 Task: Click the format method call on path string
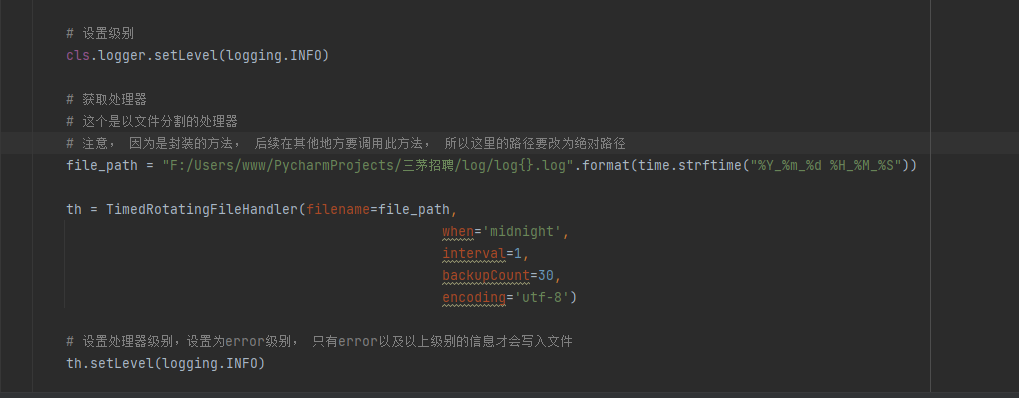[606, 165]
